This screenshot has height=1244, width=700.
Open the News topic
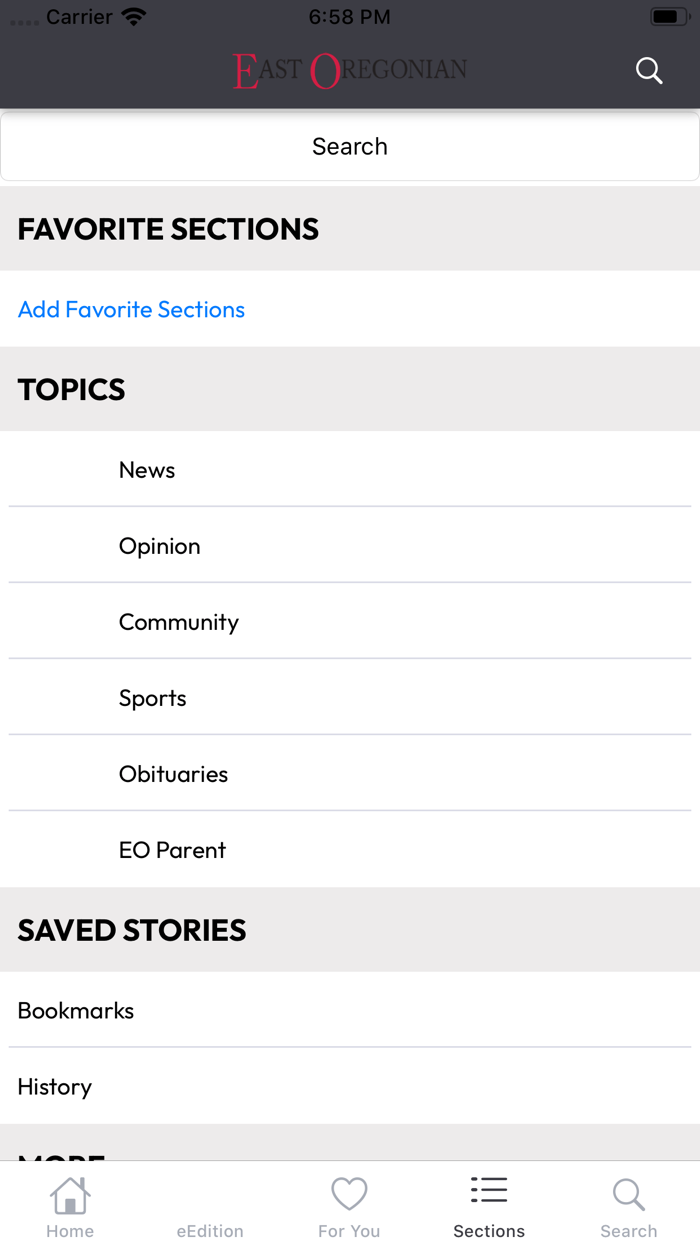click(x=147, y=470)
